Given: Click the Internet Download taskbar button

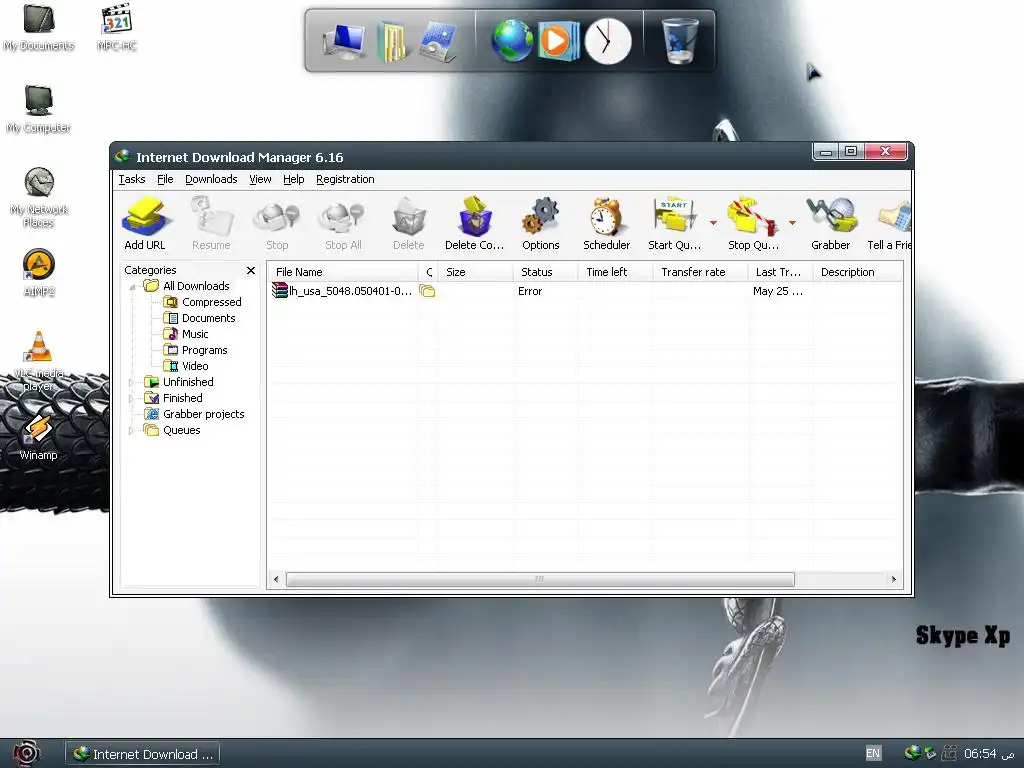Looking at the screenshot, I should point(142,754).
